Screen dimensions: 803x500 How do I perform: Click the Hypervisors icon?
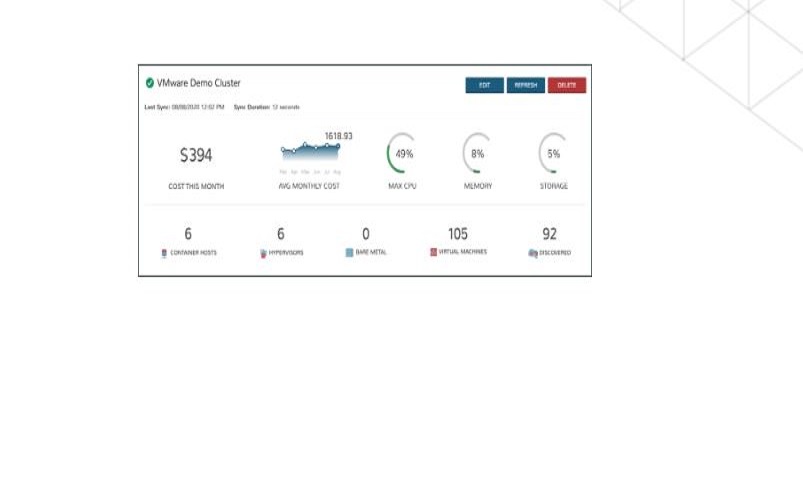pos(263,253)
